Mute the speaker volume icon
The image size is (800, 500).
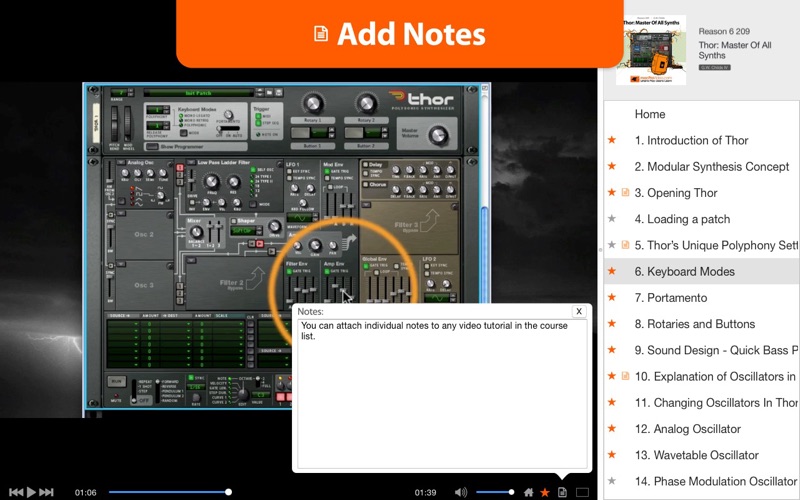tap(460, 492)
